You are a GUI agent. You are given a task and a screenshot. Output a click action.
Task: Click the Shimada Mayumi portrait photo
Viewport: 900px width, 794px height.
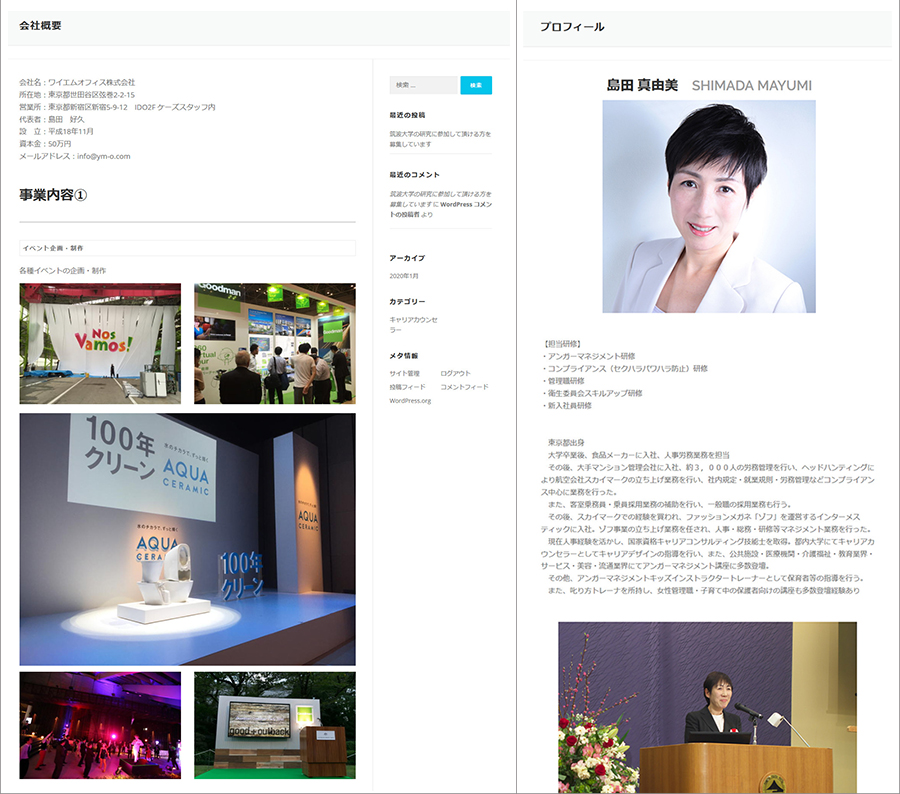[x=708, y=206]
